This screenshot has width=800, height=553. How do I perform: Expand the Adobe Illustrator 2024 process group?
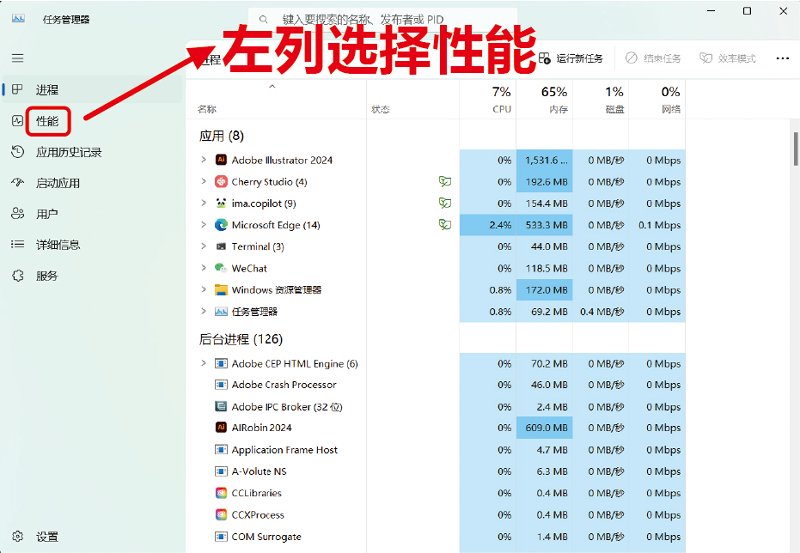203,160
